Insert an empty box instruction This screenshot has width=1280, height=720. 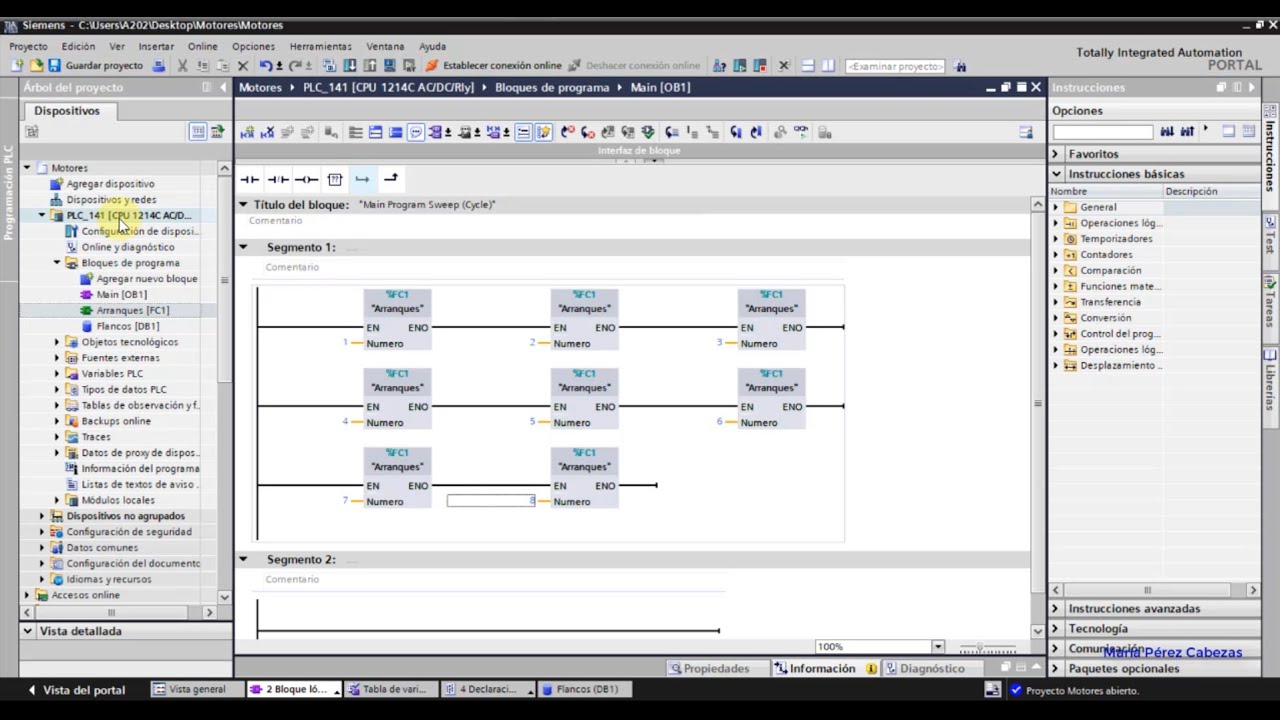[x=335, y=179]
